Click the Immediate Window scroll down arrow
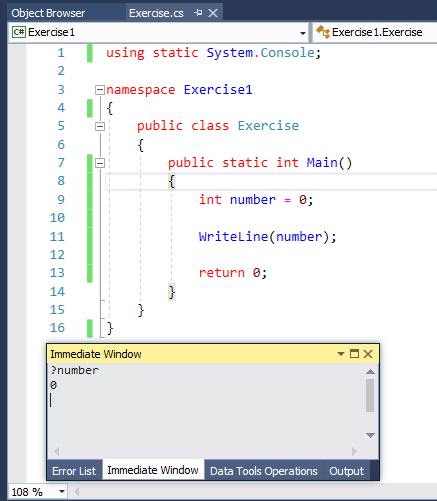This screenshot has width=437, height=501. coord(370,435)
